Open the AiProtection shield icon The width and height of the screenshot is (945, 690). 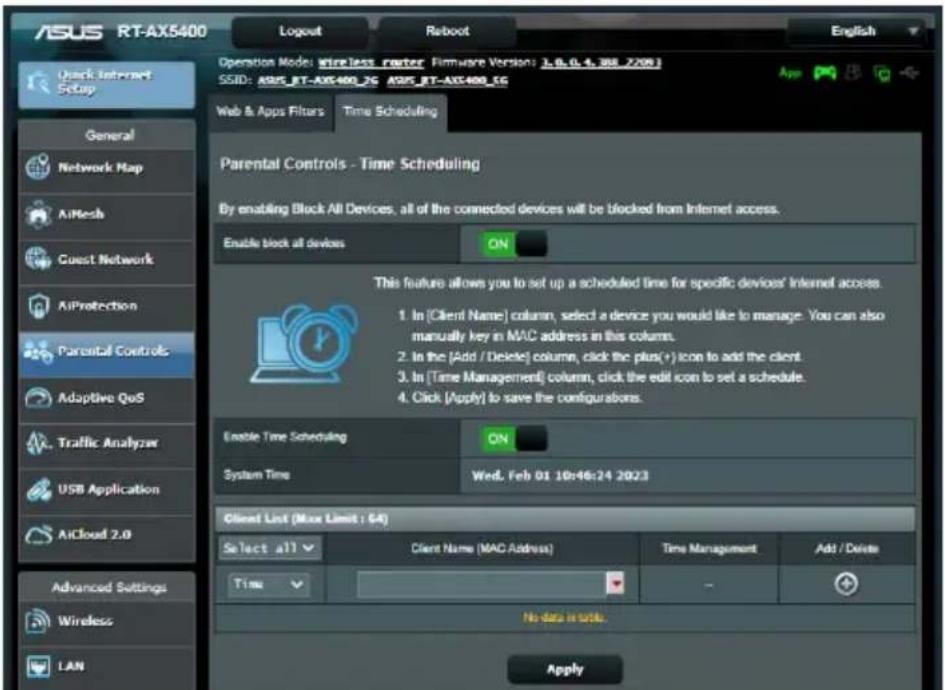pos(38,306)
